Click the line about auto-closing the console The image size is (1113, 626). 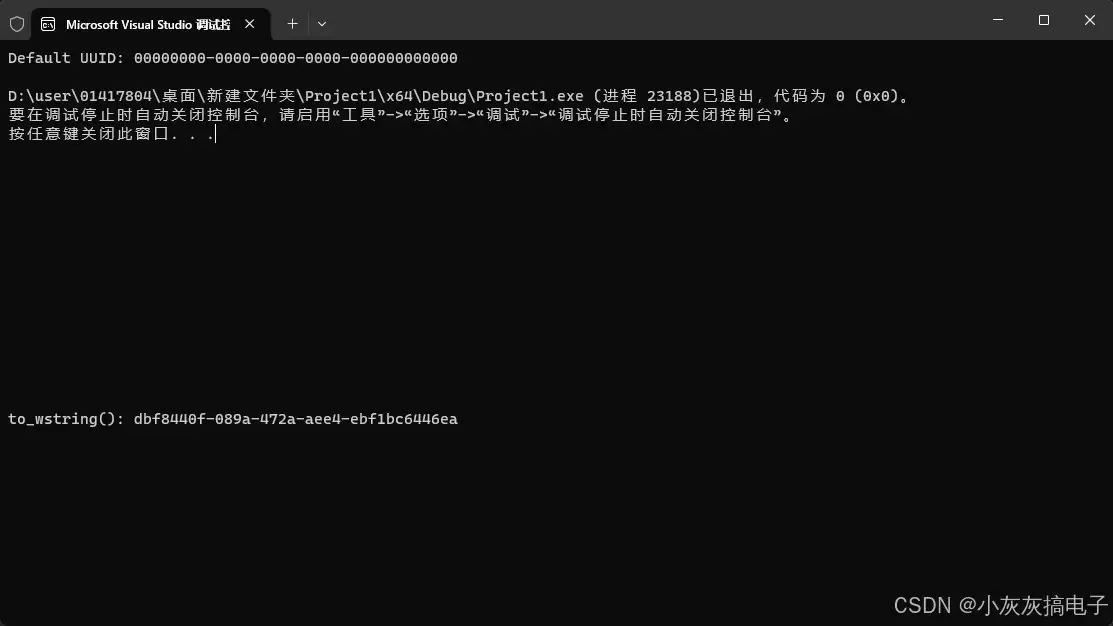[x=400, y=115]
